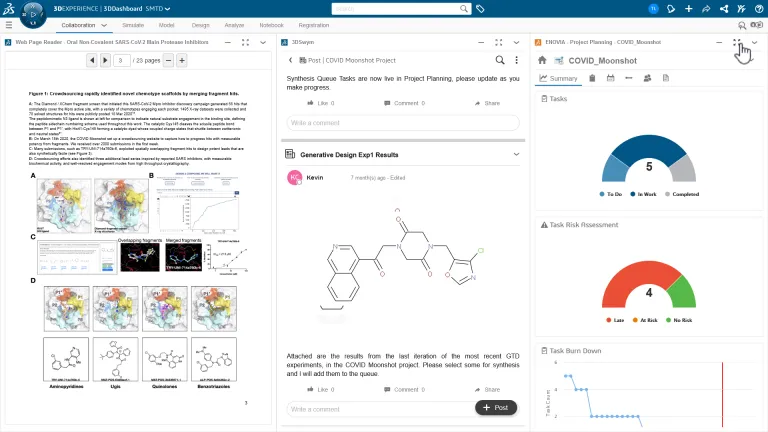Toggle the At Risk legend entry
Image resolution: width=768 pixels, height=432 pixels.
coord(645,320)
